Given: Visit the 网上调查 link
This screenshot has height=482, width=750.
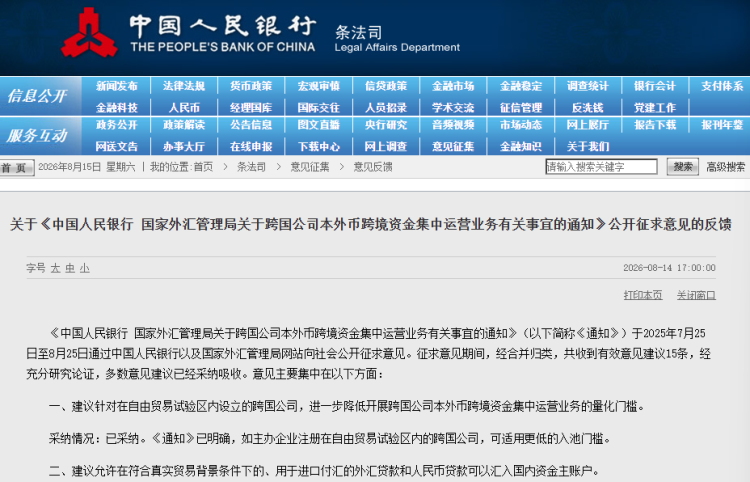Looking at the screenshot, I should 386,146.
